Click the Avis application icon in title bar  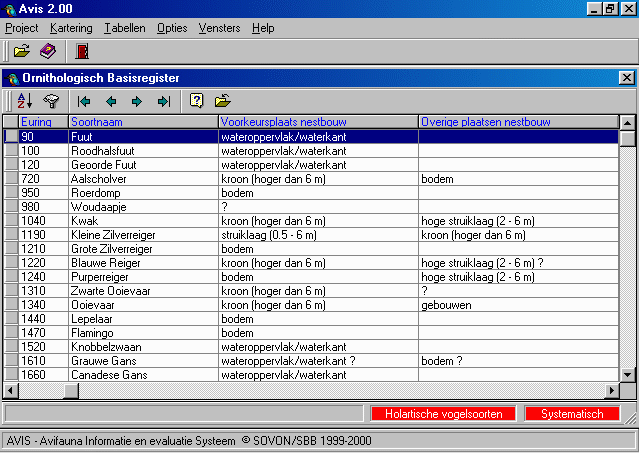[x=9, y=9]
